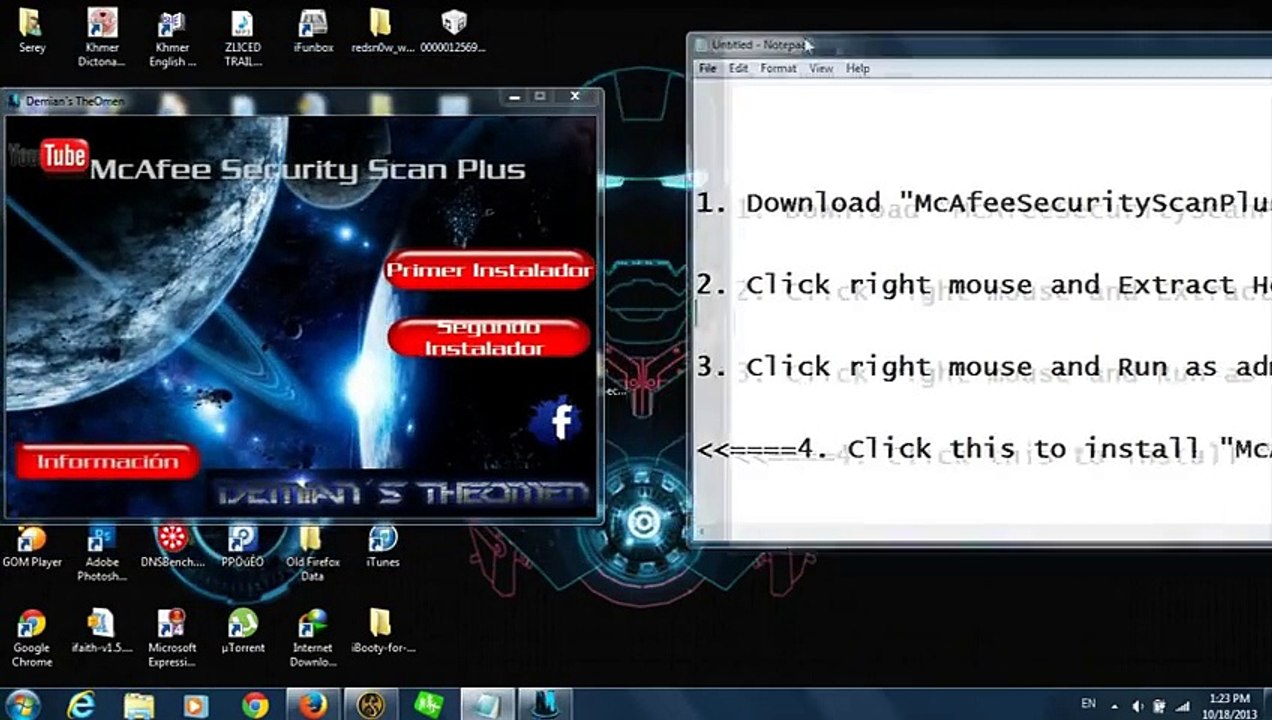This screenshot has height=720, width=1272.
Task: Click the YouTube logo in installer window
Action: tap(49, 156)
